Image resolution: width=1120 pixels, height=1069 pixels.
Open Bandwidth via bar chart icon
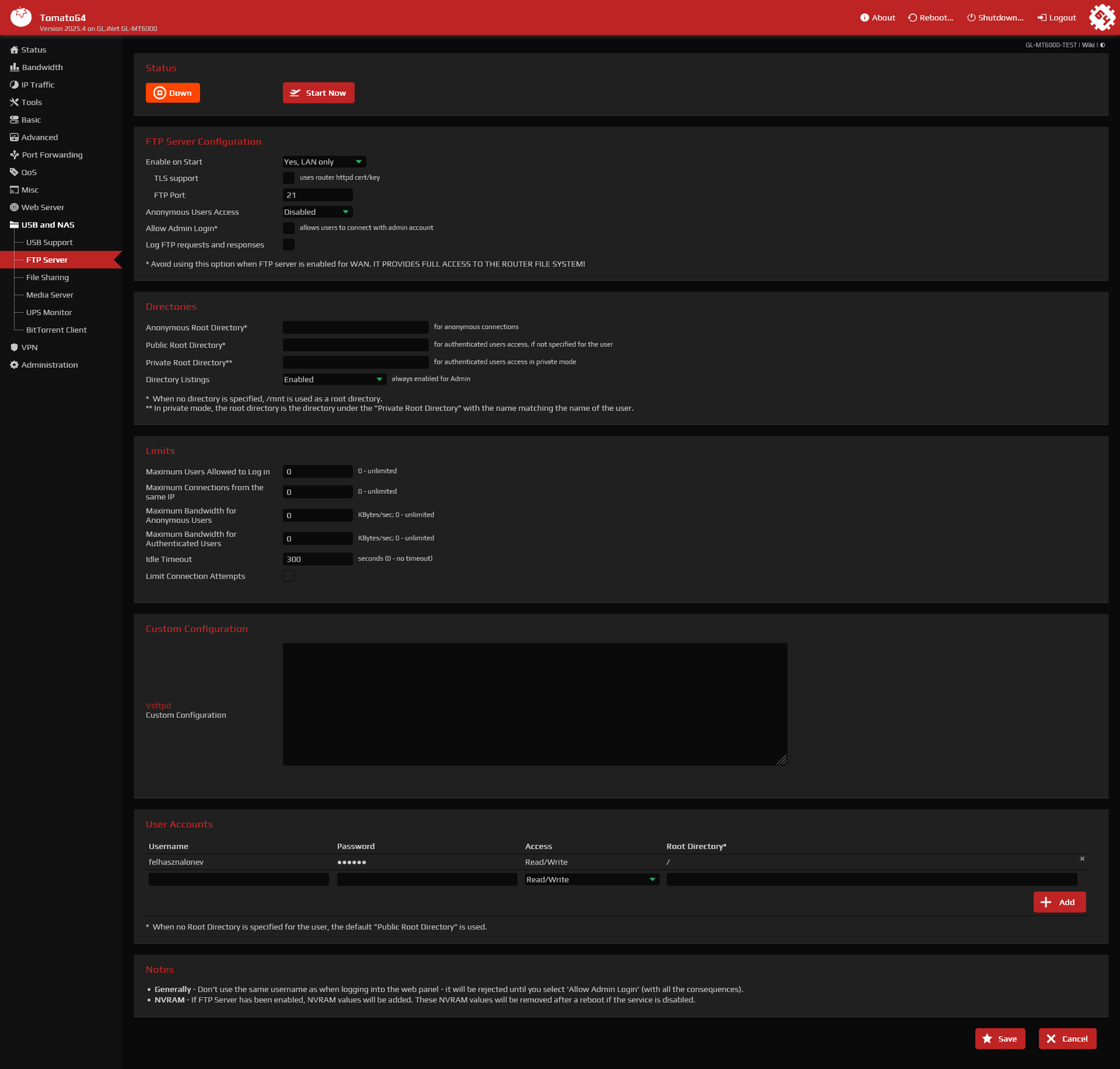14,68
